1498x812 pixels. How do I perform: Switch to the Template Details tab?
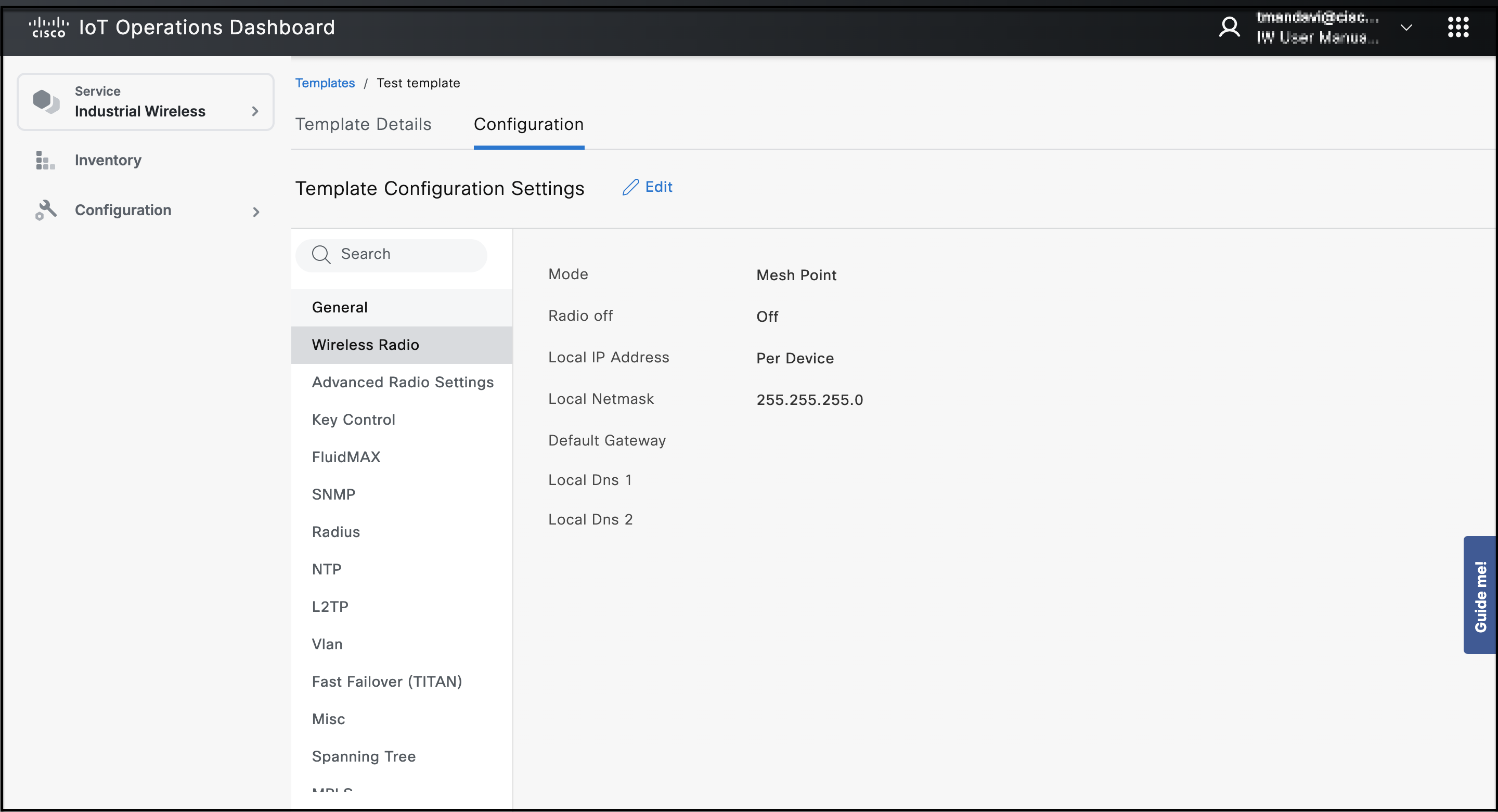(x=363, y=124)
